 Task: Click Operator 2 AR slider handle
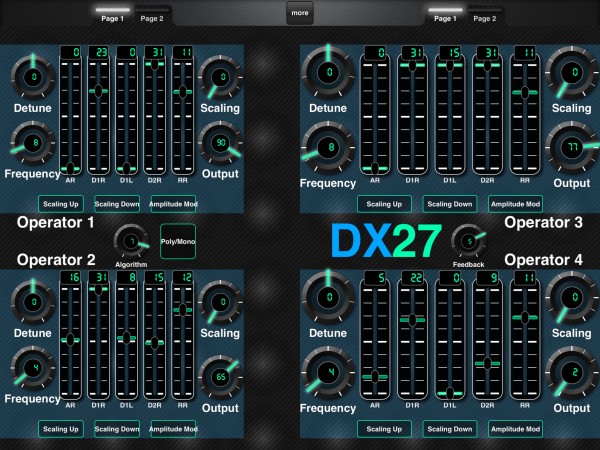click(x=70, y=339)
